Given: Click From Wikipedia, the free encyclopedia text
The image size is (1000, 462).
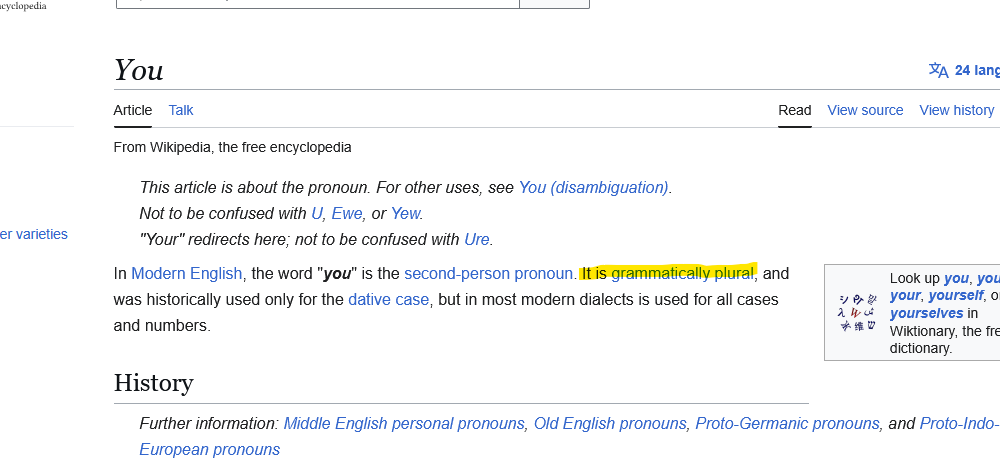Looking at the screenshot, I should pyautogui.click(x=232, y=147).
